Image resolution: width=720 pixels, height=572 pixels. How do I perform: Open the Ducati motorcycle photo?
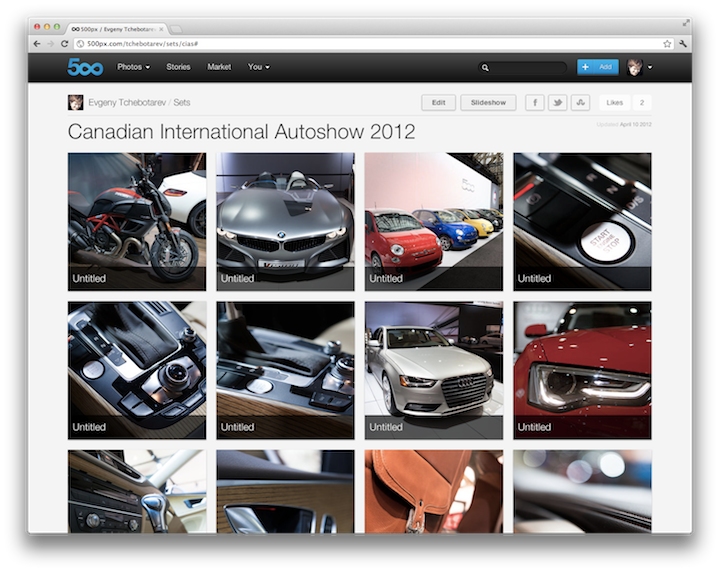pyautogui.click(x=137, y=222)
